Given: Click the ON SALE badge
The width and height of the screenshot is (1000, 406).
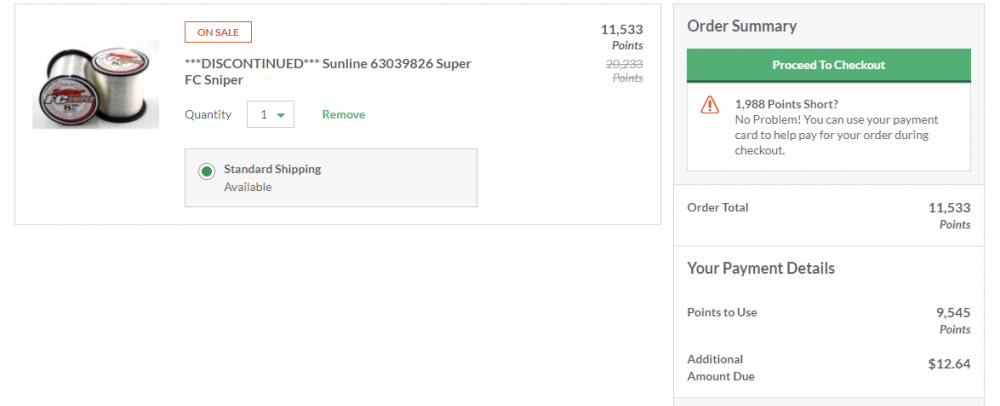Looking at the screenshot, I should [218, 32].
